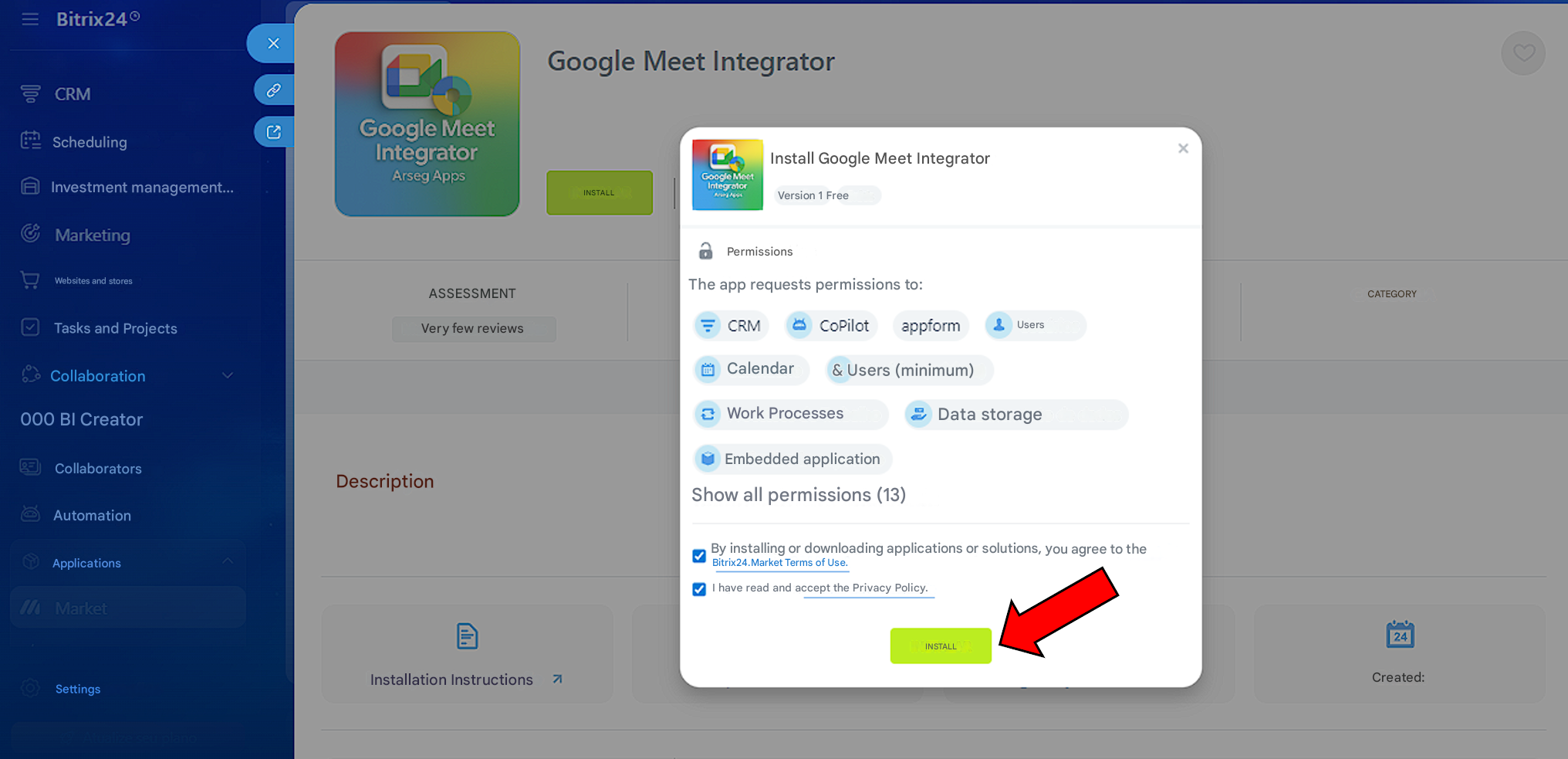Open Tasks and Projects menu item

(x=115, y=328)
